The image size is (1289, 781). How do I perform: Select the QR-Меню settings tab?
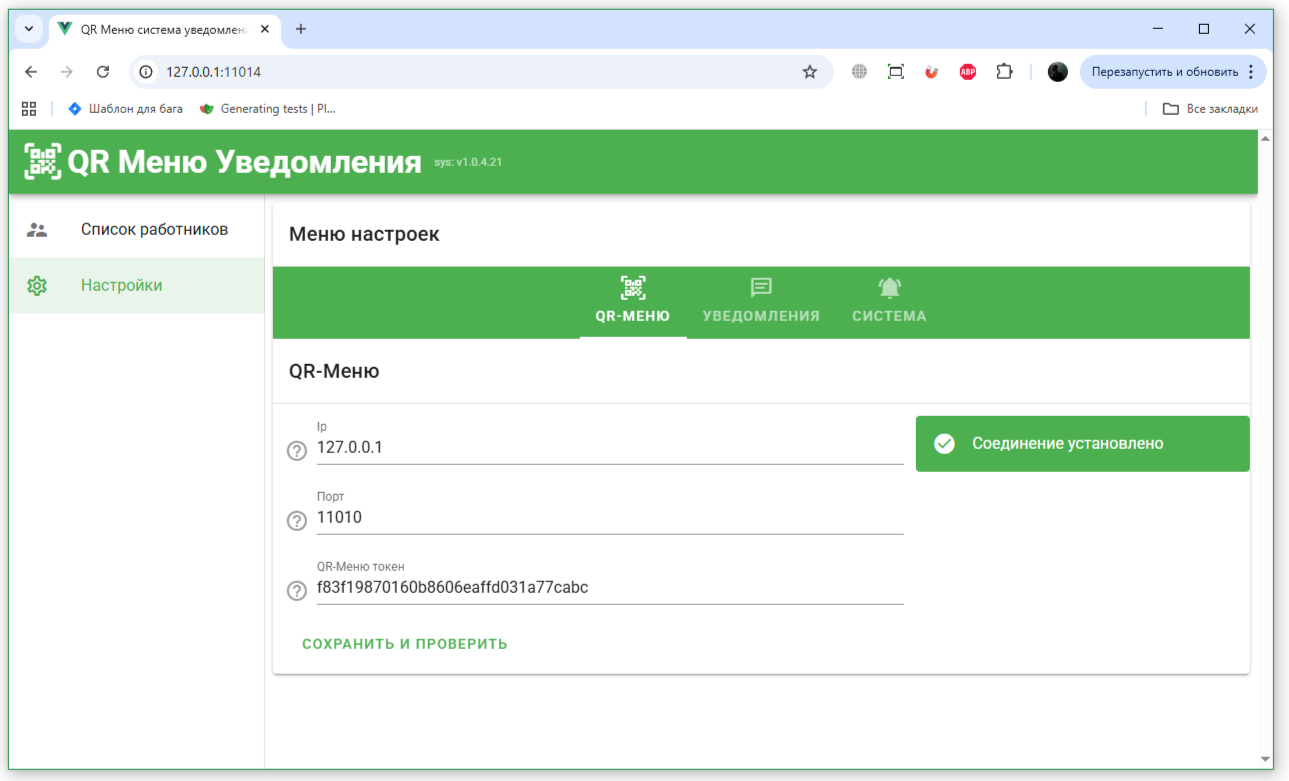click(632, 301)
